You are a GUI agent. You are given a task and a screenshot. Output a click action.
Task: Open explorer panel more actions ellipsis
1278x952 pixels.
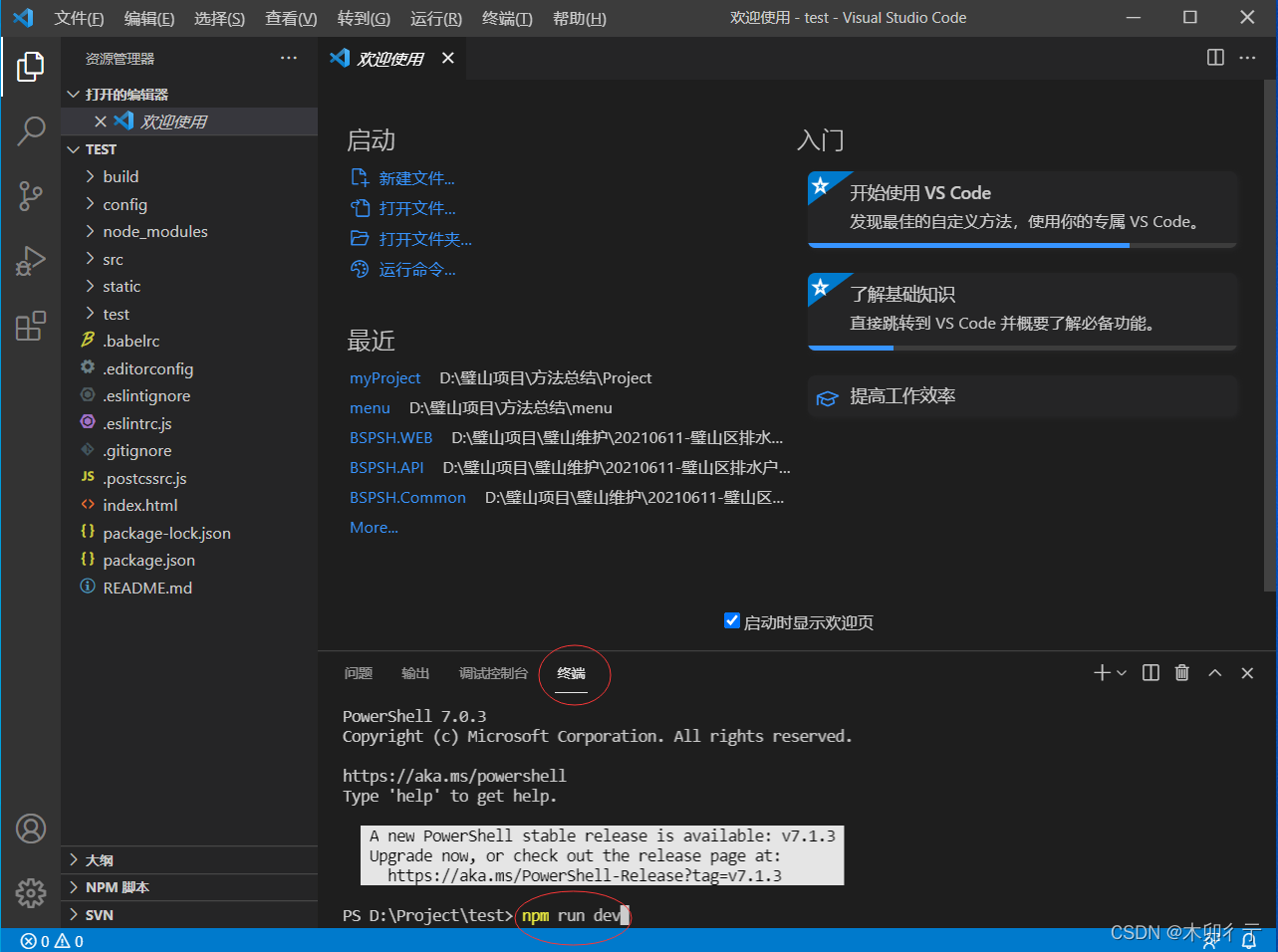click(x=289, y=58)
